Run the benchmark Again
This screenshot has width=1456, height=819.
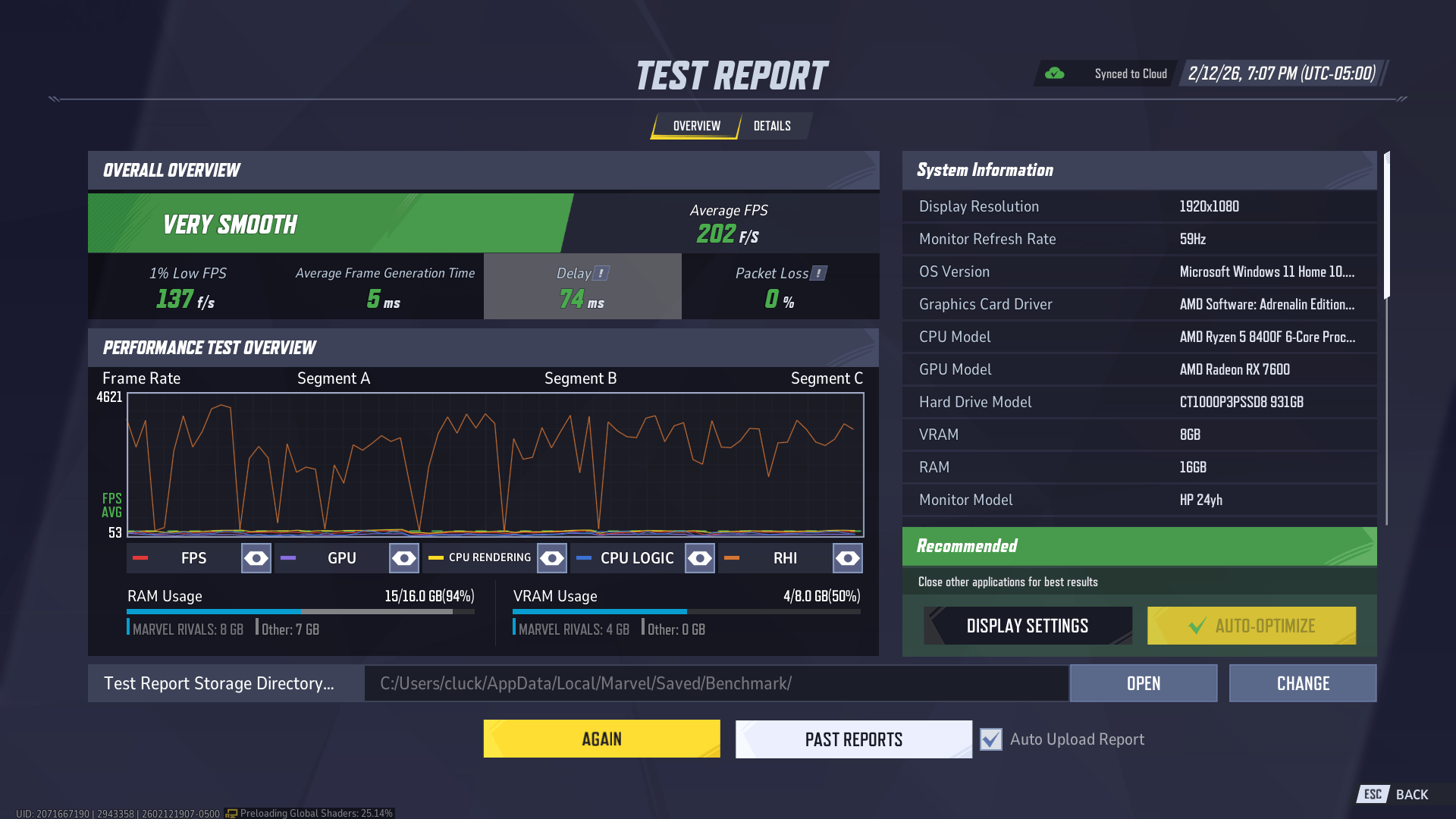tap(602, 739)
